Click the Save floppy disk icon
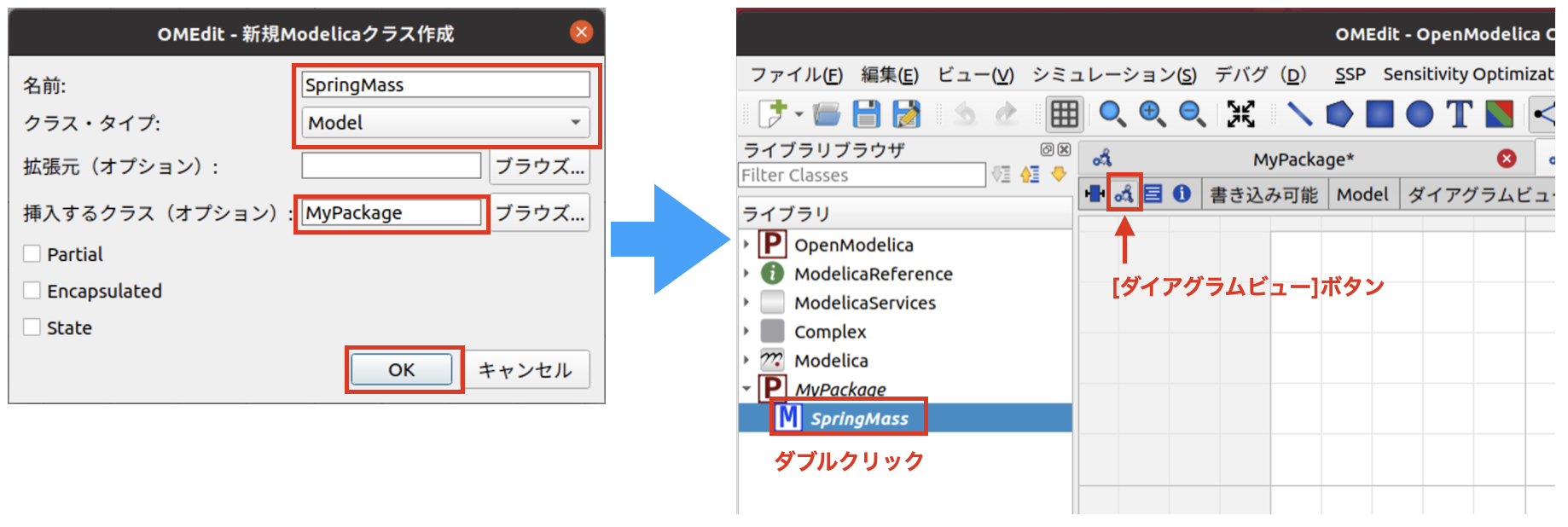 pos(866,113)
